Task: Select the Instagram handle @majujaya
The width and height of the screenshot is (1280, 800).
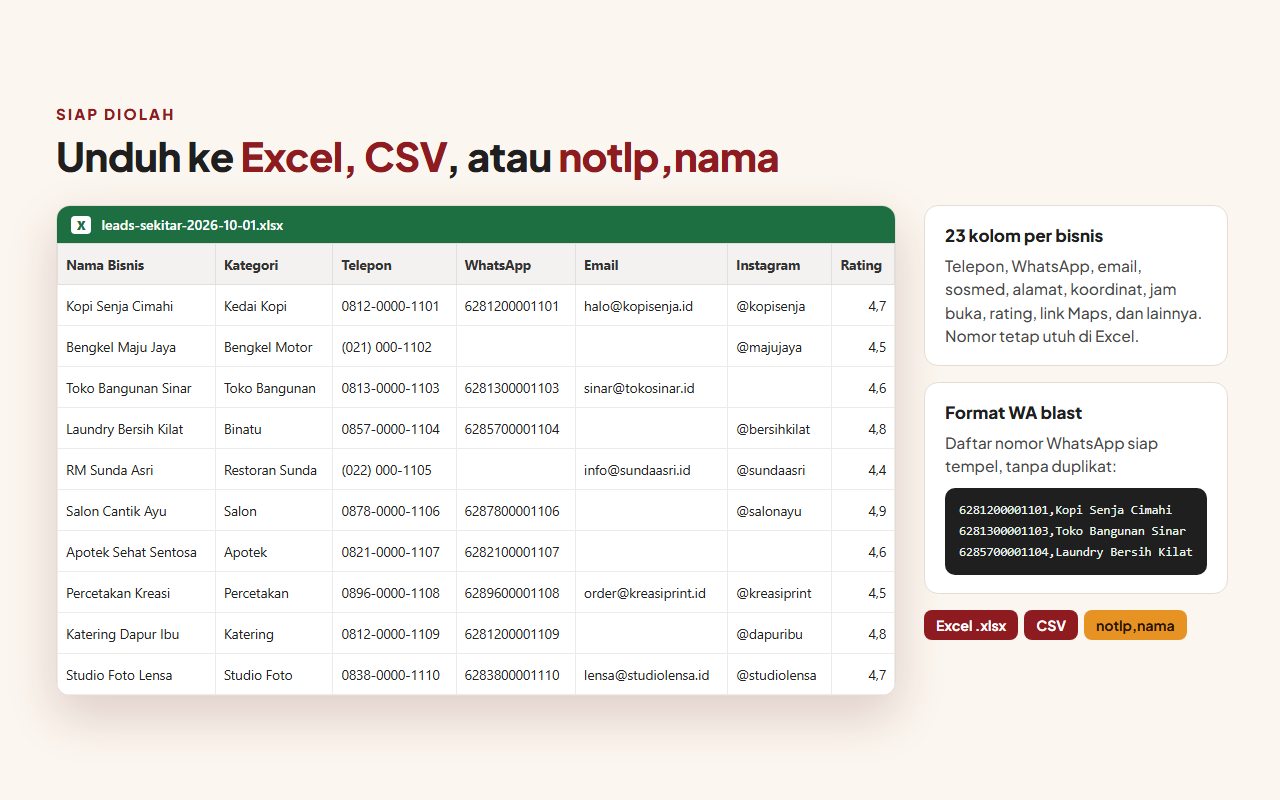Action: point(769,347)
